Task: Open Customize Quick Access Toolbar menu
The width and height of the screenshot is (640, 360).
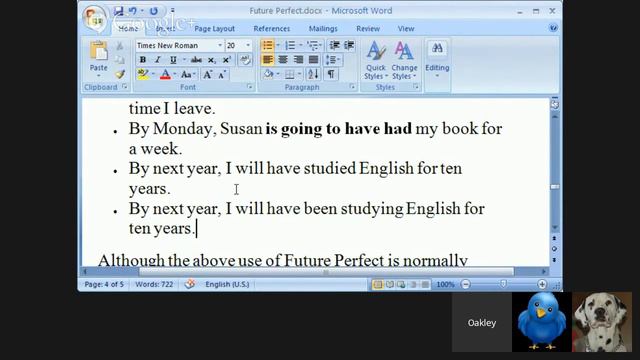Action: click(x=172, y=11)
